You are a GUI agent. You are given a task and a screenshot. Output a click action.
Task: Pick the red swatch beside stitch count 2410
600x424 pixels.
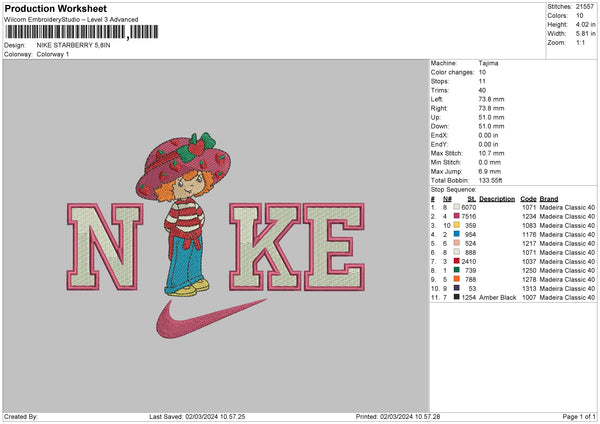click(457, 261)
